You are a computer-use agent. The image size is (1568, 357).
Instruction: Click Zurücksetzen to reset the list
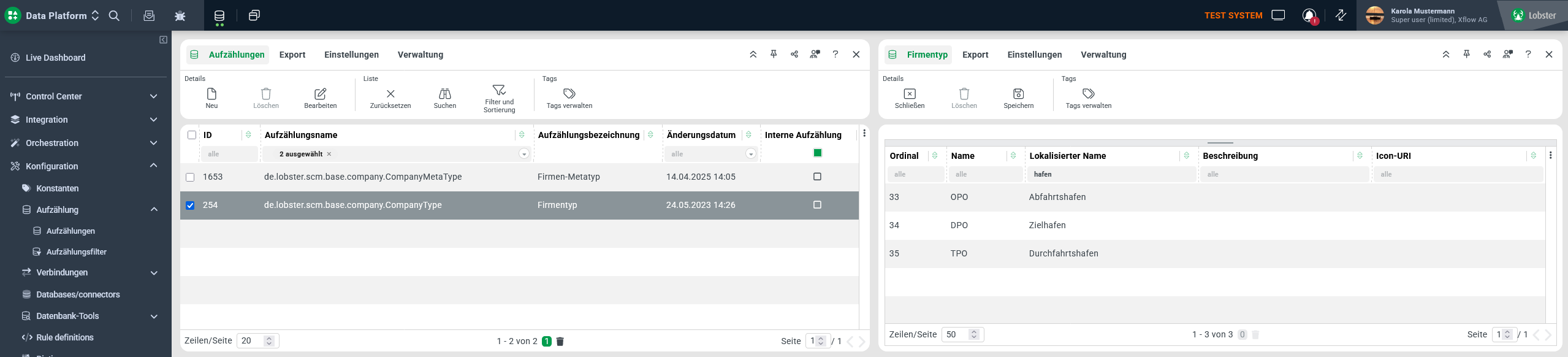tap(390, 94)
